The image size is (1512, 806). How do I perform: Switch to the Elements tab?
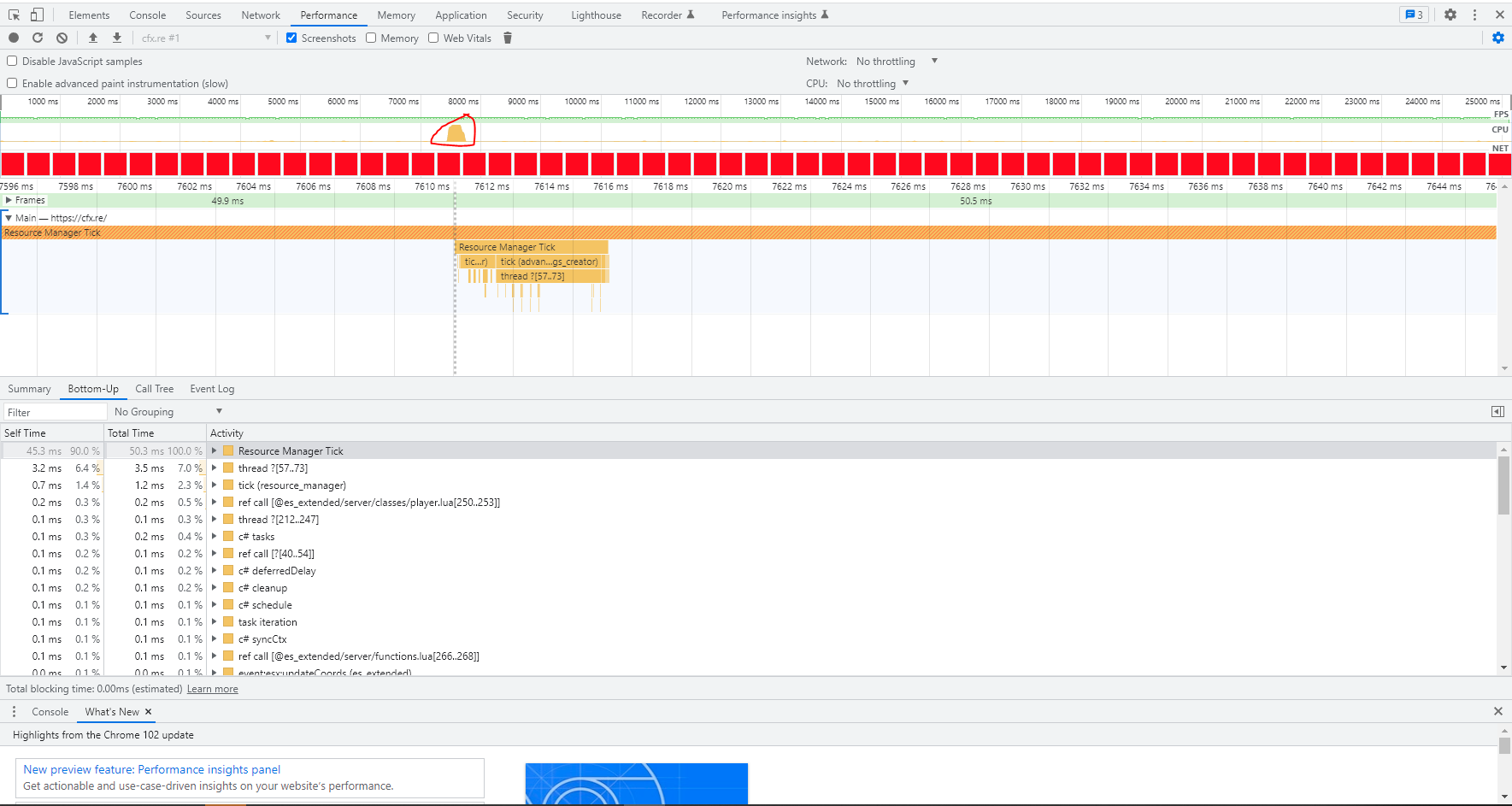pos(89,15)
